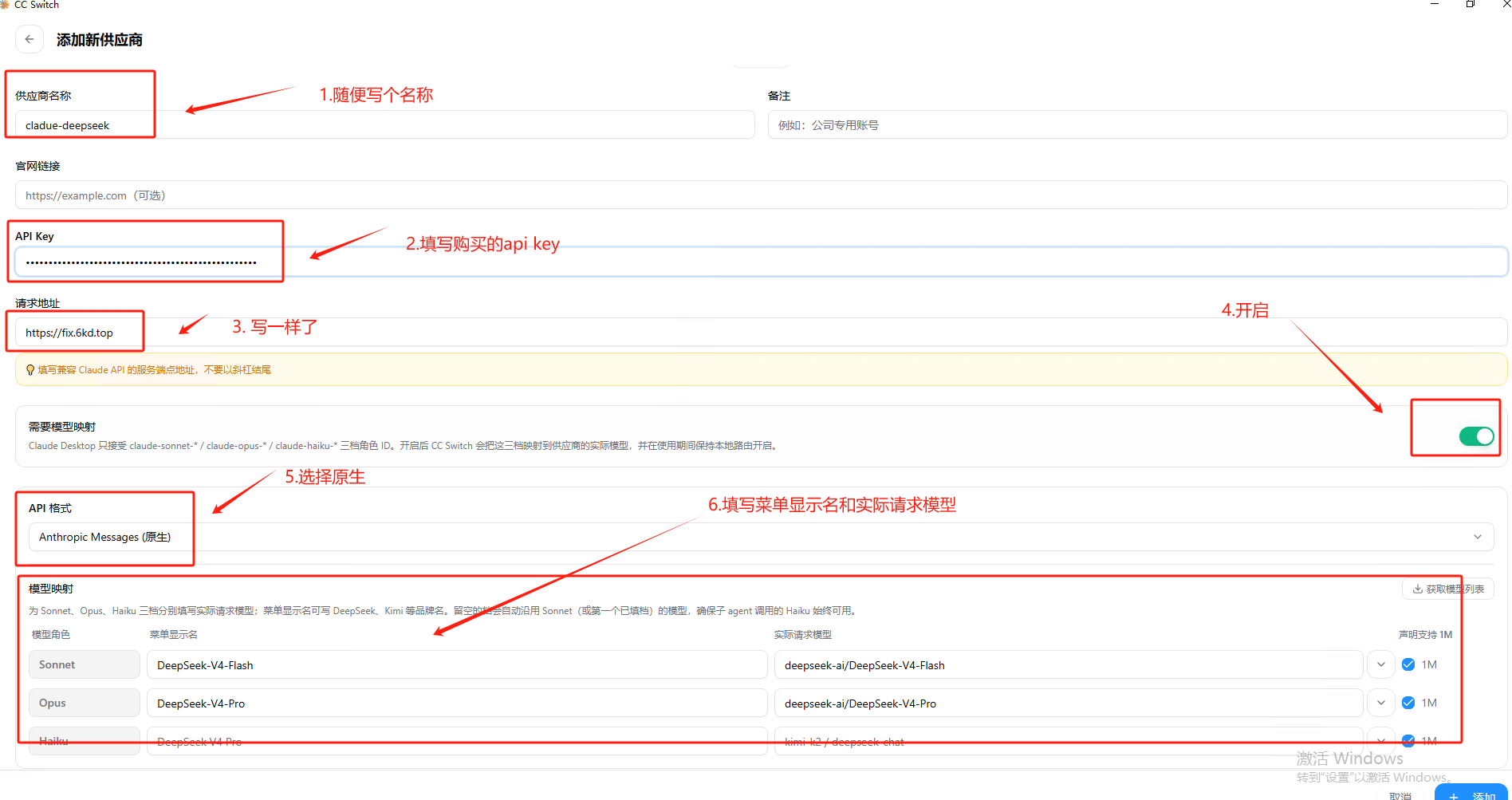Click the 菜单显示名 column header
Screen dimensions: 1512x800
[x=174, y=635]
